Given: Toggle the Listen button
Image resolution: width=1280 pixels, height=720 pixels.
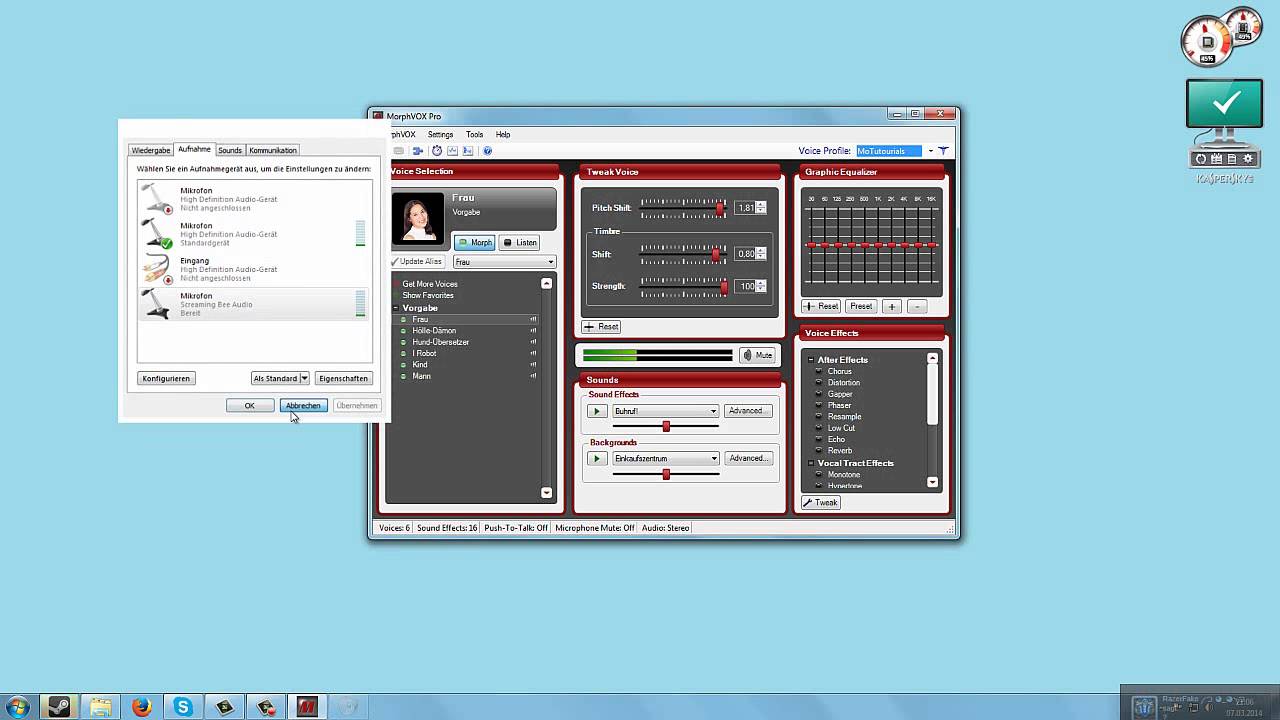Looking at the screenshot, I should click(x=520, y=243).
